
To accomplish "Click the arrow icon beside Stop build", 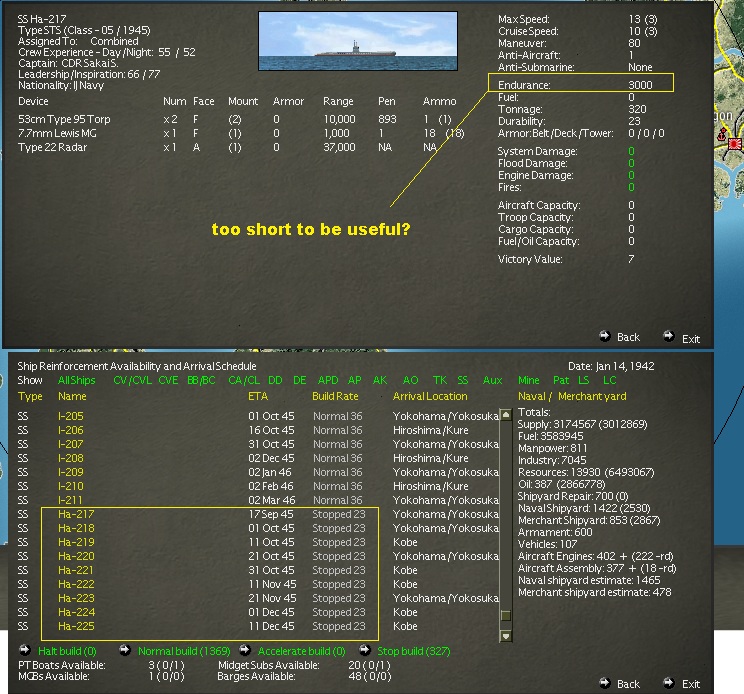I will (364, 650).
